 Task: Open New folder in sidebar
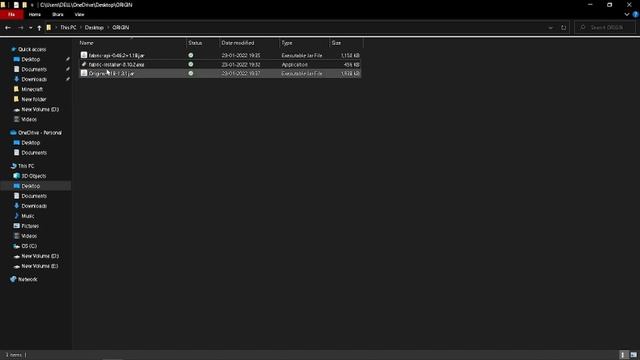tap(33, 100)
